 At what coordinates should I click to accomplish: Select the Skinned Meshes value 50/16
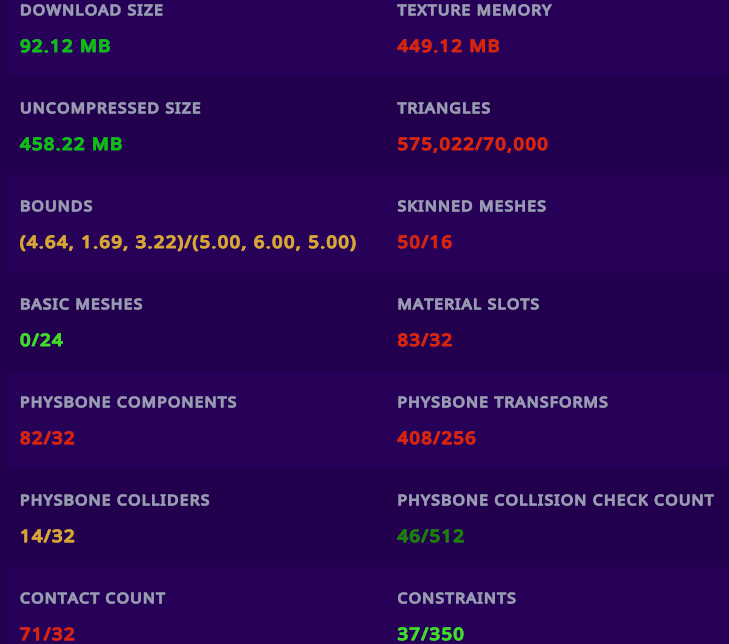[x=424, y=242]
